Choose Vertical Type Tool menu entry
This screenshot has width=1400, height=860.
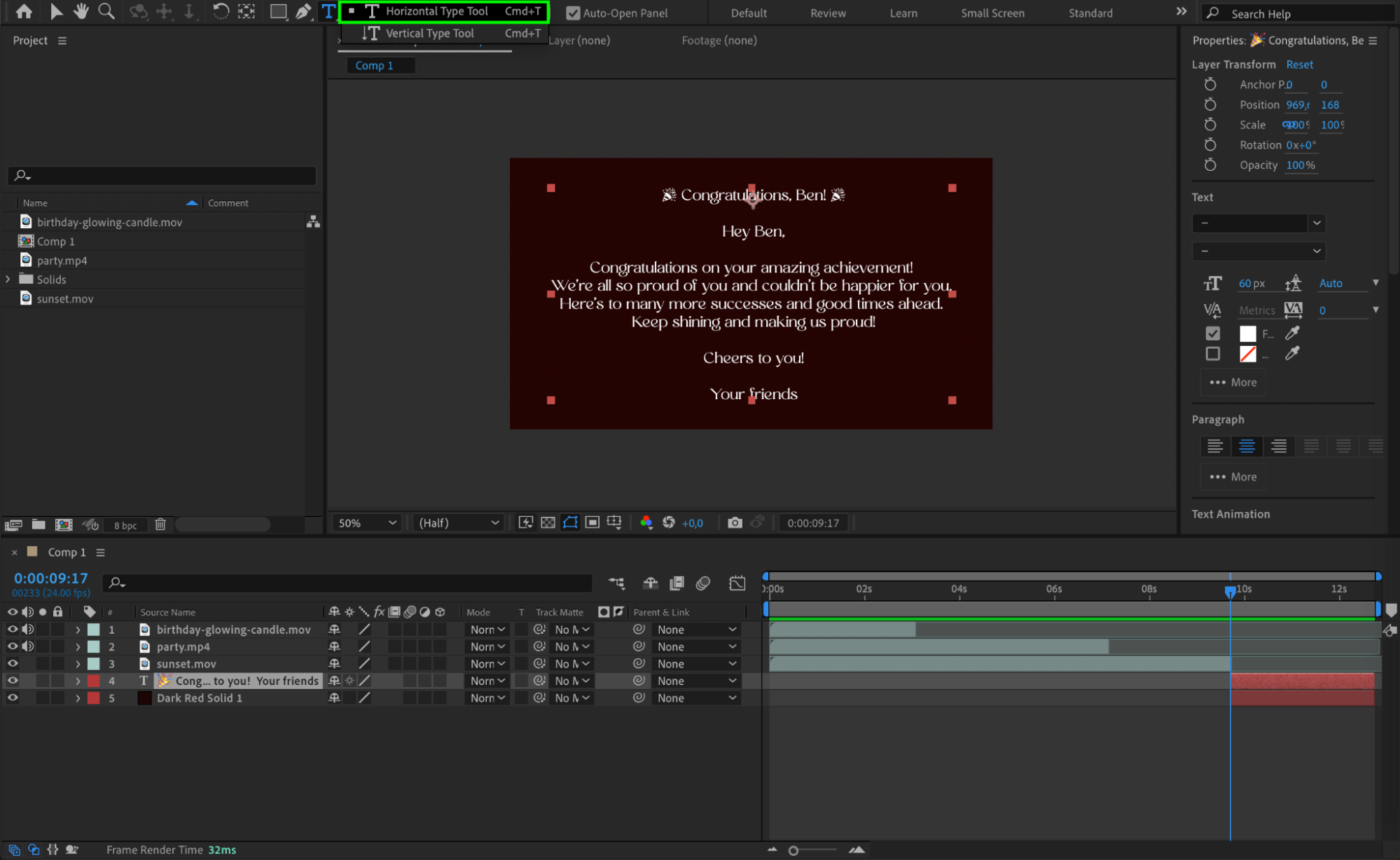[x=429, y=33]
